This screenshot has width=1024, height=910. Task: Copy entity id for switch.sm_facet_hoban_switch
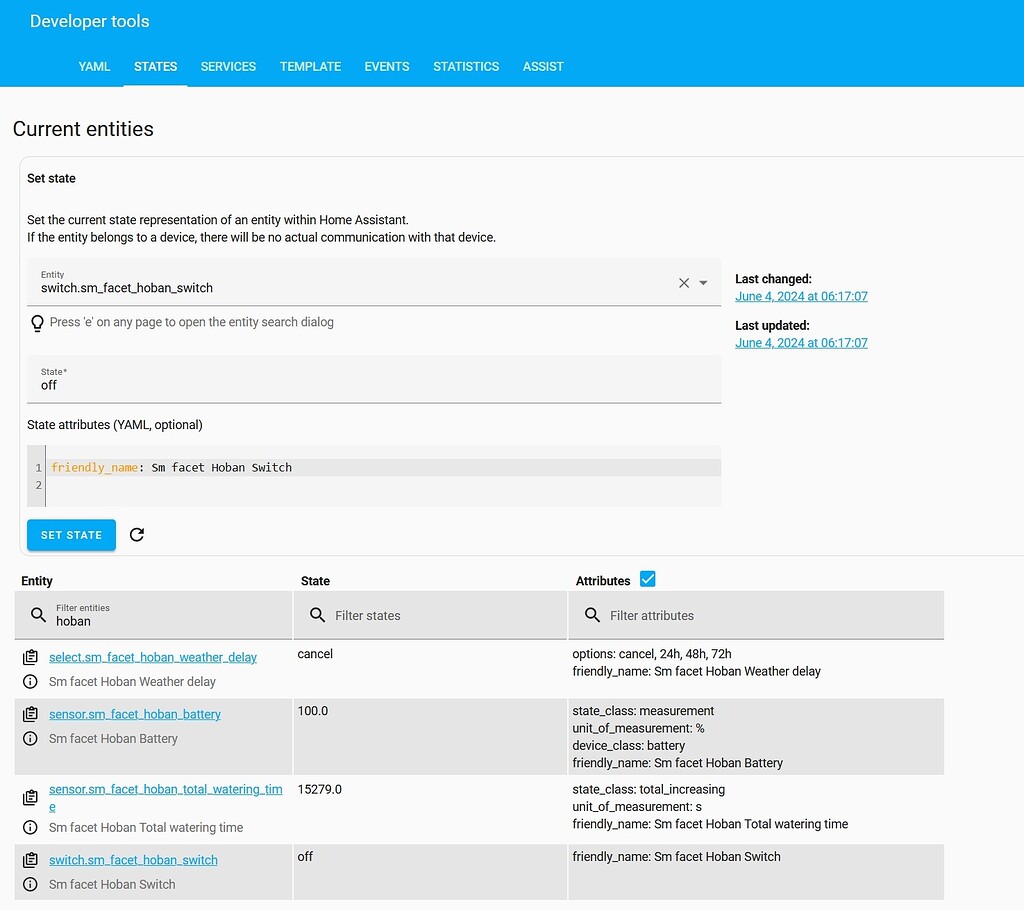point(31,860)
